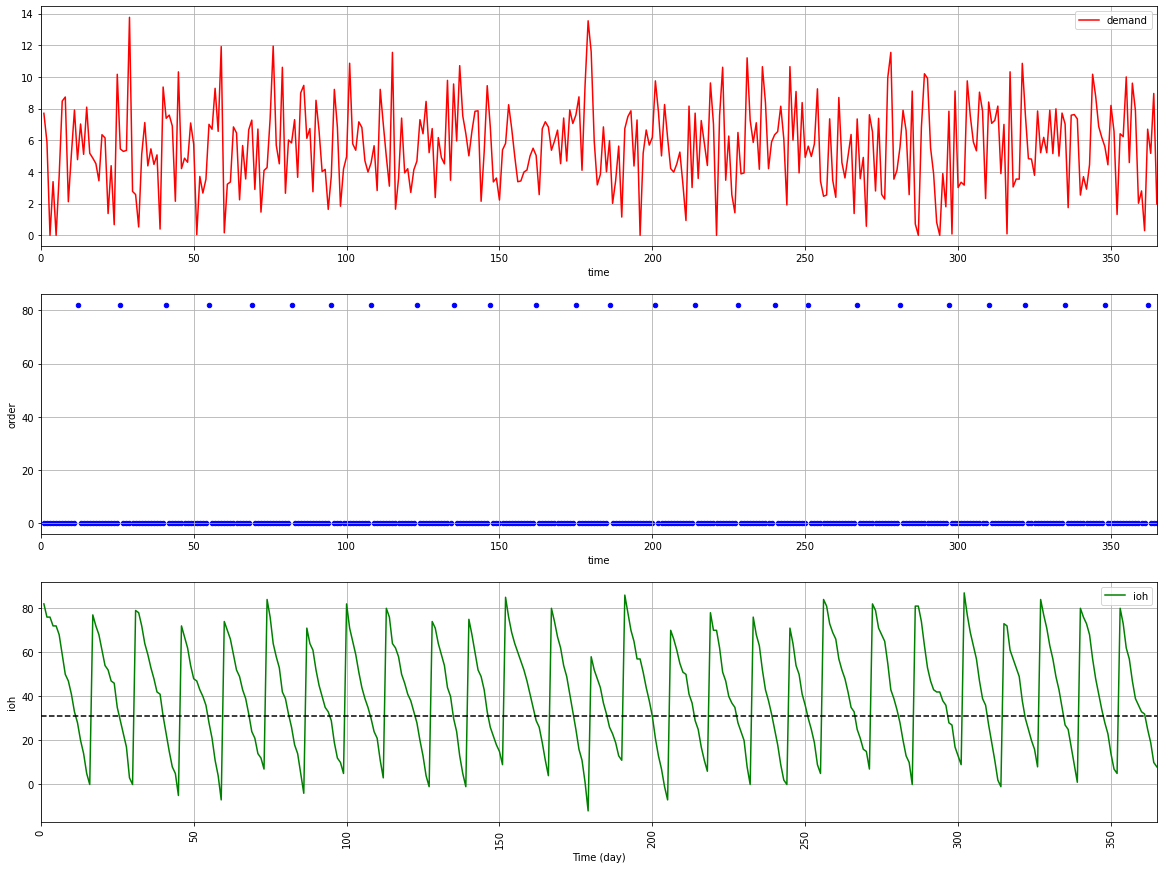Click the ioh curve's lowest dip near day 179

click(x=588, y=810)
